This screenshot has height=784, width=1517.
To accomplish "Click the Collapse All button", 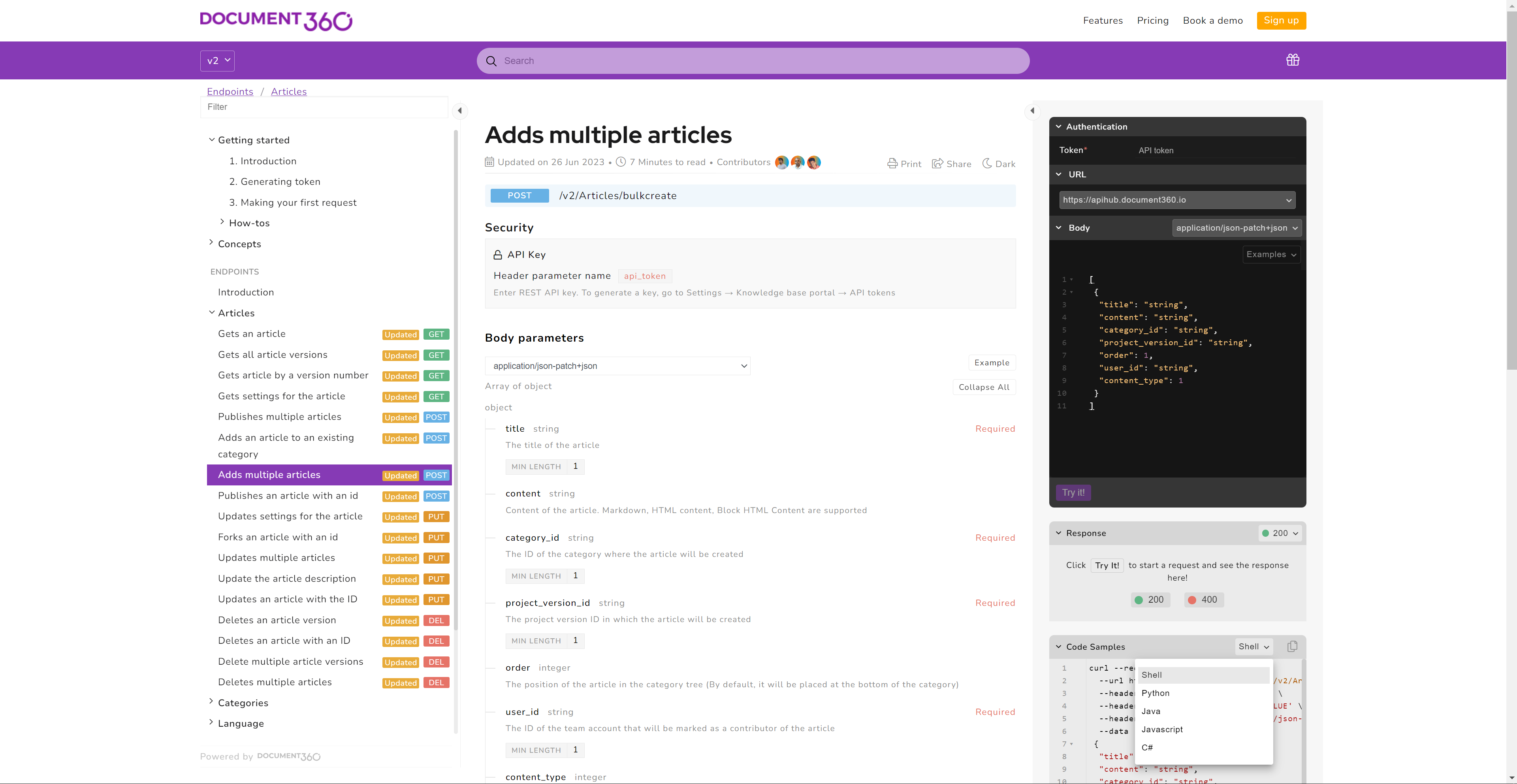I will pos(983,387).
